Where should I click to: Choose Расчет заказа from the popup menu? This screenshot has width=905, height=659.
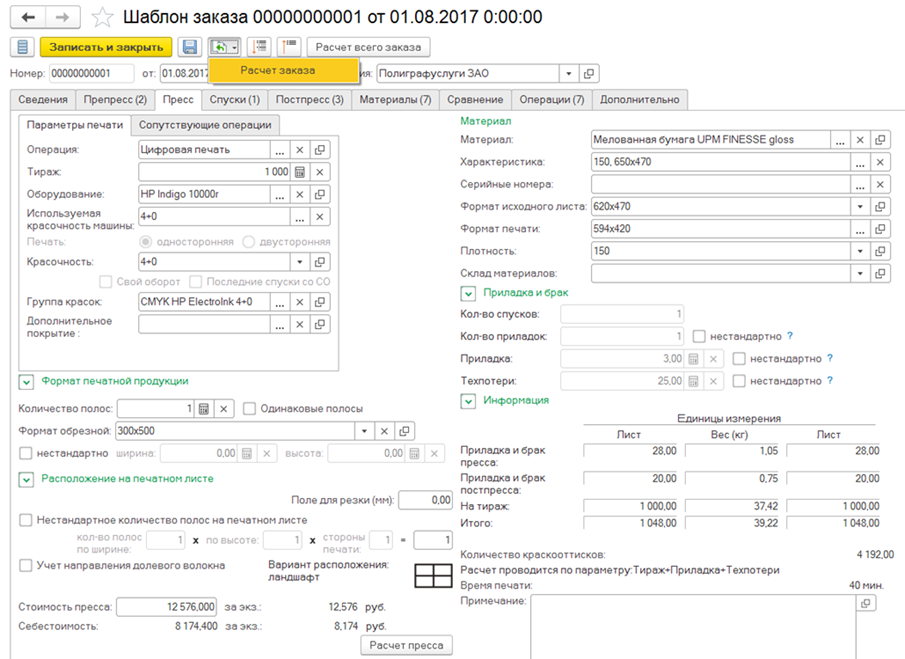(x=277, y=70)
